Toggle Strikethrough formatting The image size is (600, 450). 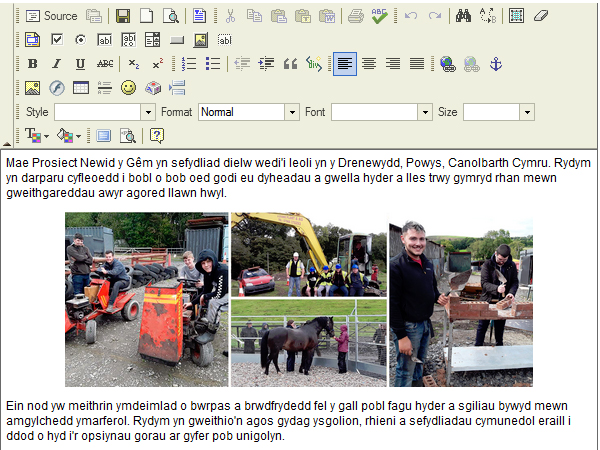click(x=105, y=64)
